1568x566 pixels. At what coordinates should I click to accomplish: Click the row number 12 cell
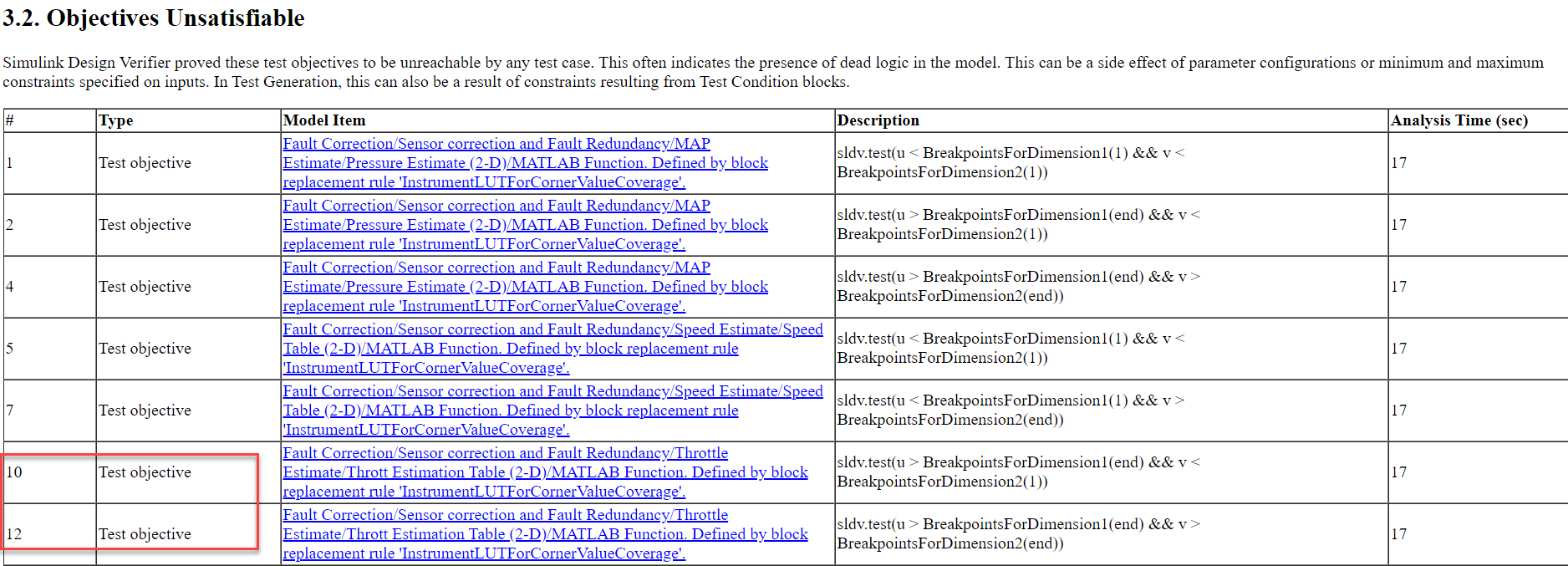point(14,534)
